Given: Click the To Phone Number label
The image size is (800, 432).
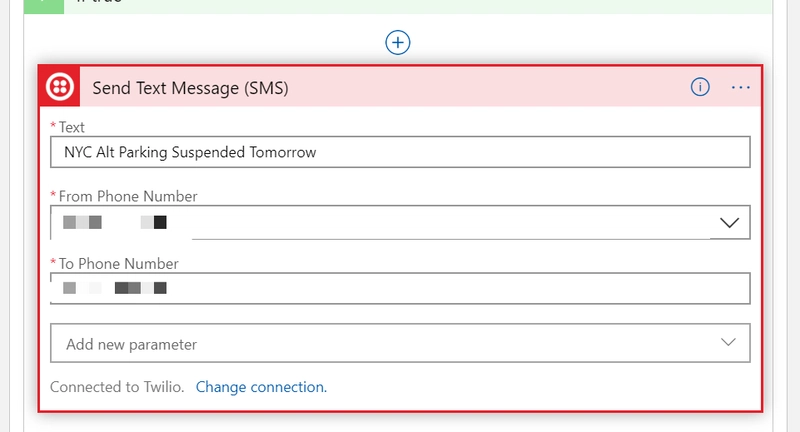Looking at the screenshot, I should point(118,264).
